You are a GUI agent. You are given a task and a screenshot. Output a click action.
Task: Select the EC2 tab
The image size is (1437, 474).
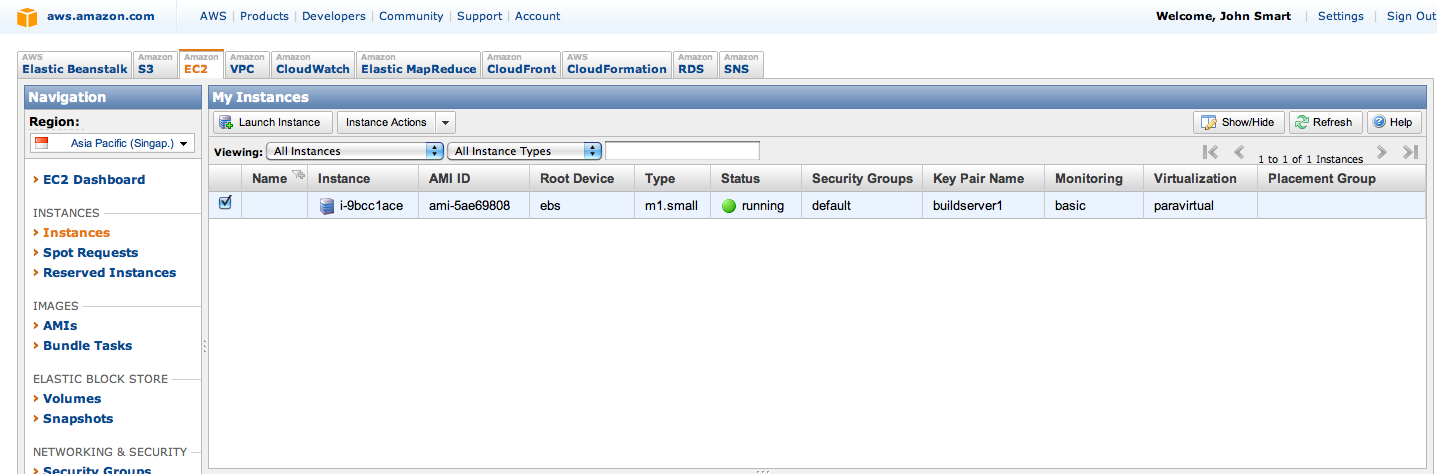[202, 64]
